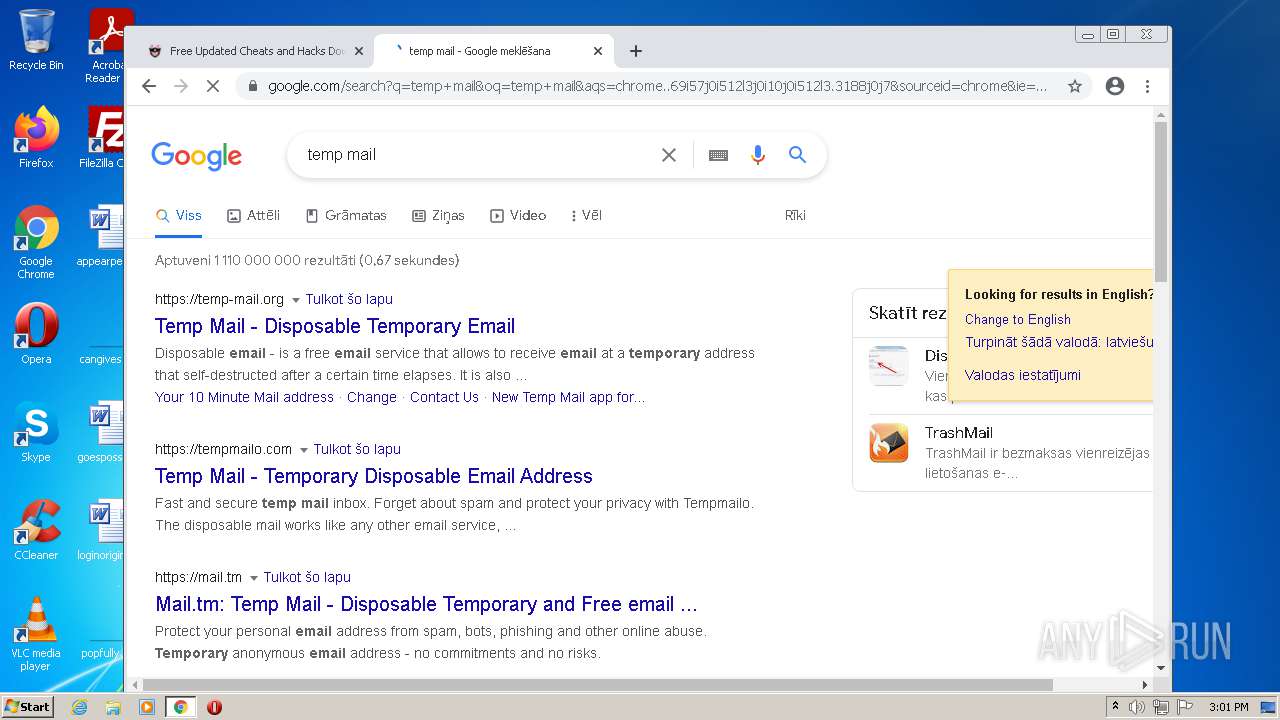Click 'Tulkot šo lapu' for tempmailo.com
Viewport: 1280px width, 720px height.
[357, 449]
